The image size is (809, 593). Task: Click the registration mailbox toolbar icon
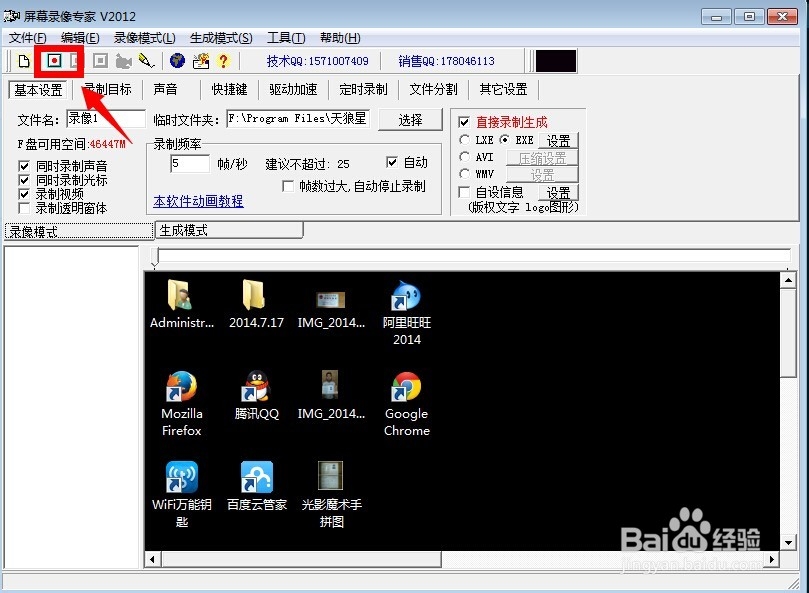coord(201,61)
